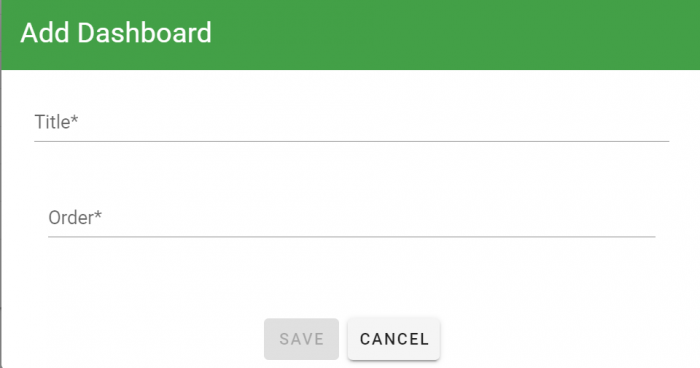Viewport: 700px width, 368px height.
Task: Click the underline beneath the Title field
Action: [x=351, y=141]
